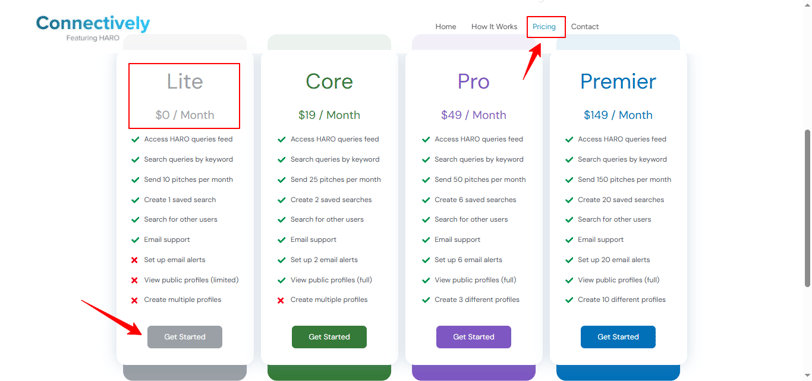Open the Home navigation link
Screen dimensions: 812x381
tap(445, 26)
